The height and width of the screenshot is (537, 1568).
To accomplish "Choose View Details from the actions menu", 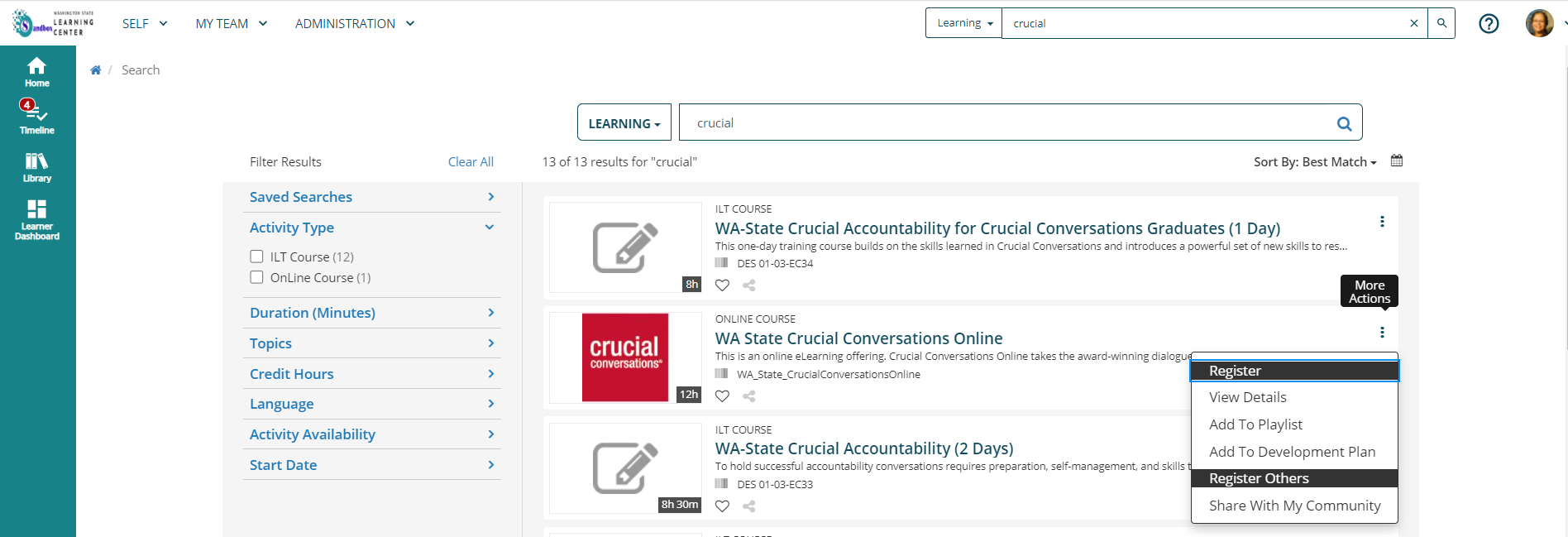I will [1294, 397].
